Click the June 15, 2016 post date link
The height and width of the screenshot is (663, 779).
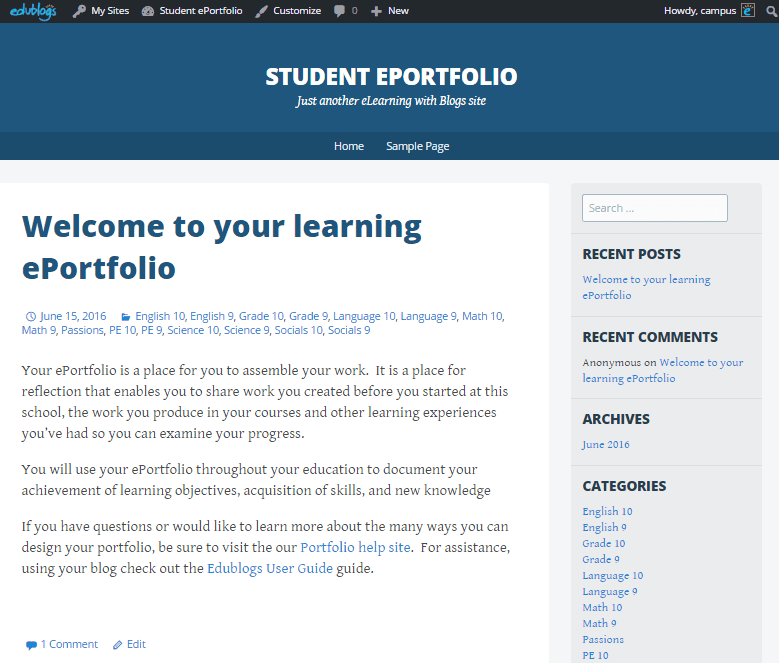pyautogui.click(x=73, y=316)
